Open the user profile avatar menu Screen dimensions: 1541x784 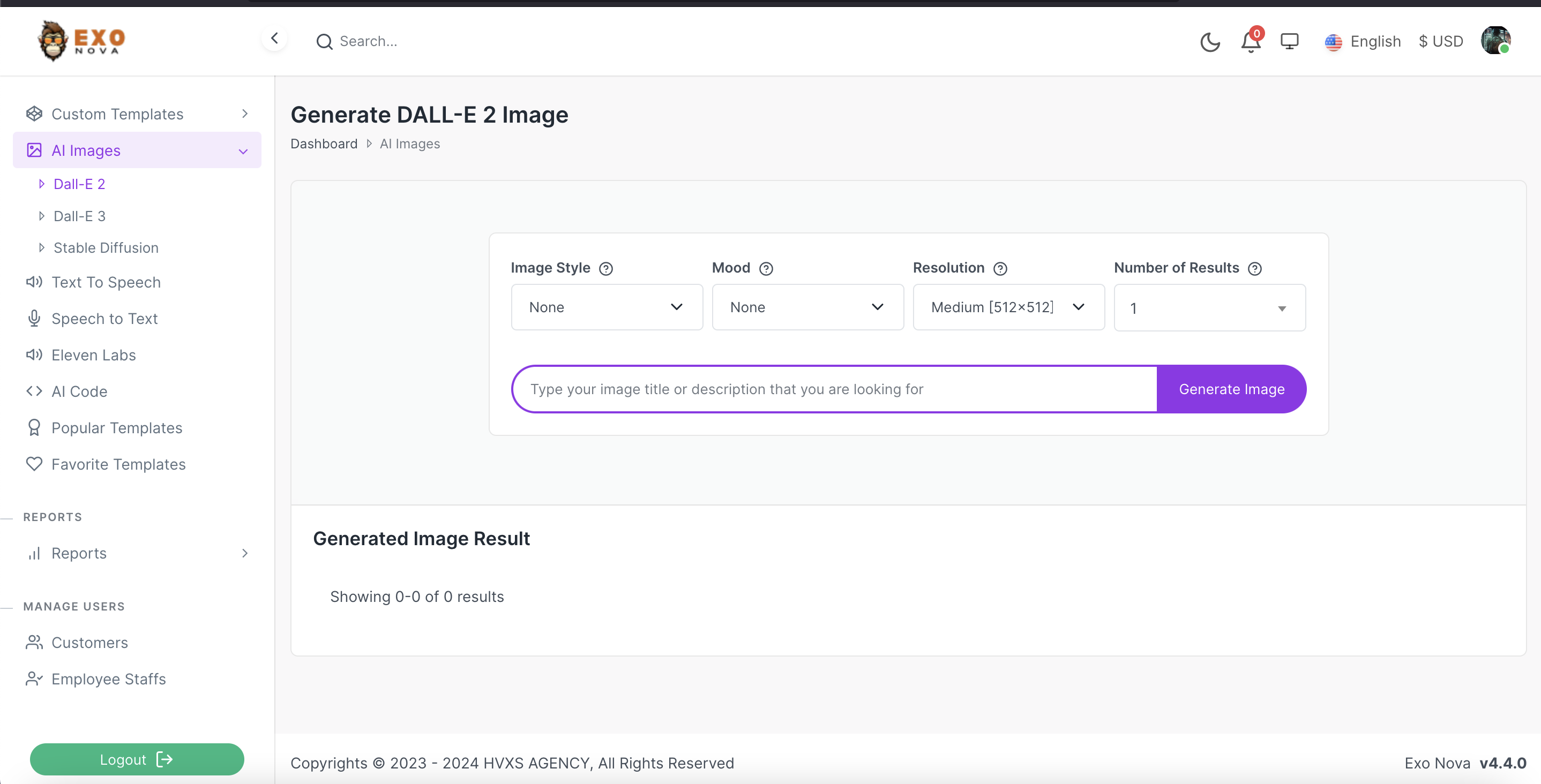click(x=1495, y=41)
